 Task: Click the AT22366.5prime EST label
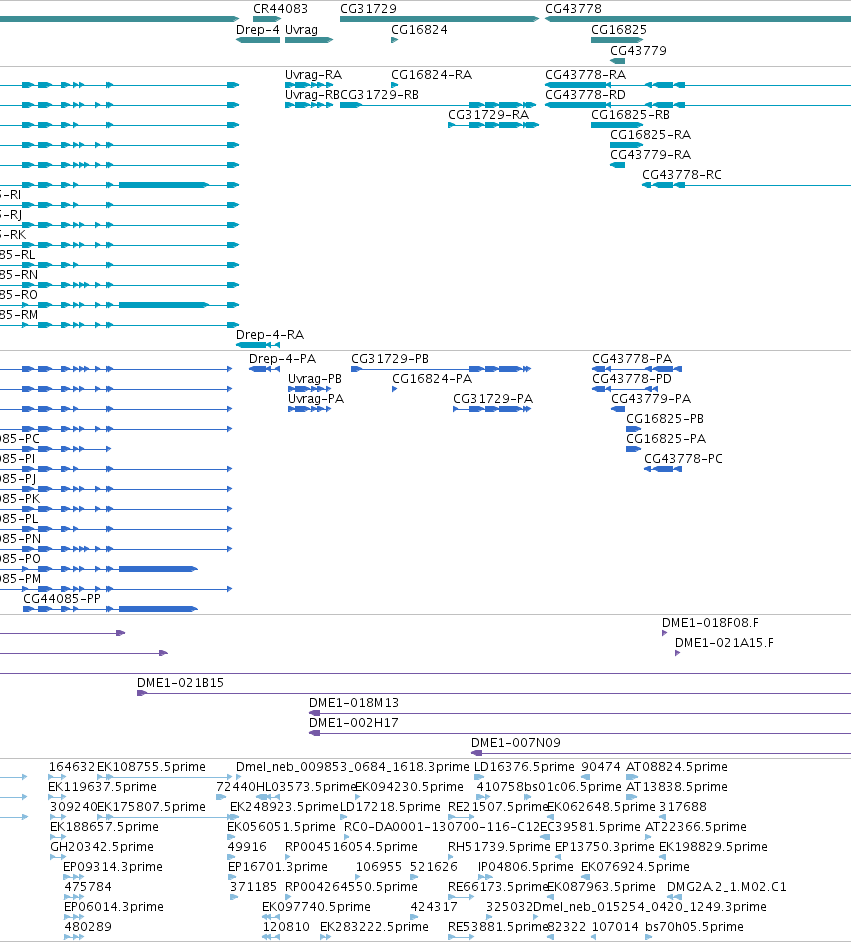695,827
